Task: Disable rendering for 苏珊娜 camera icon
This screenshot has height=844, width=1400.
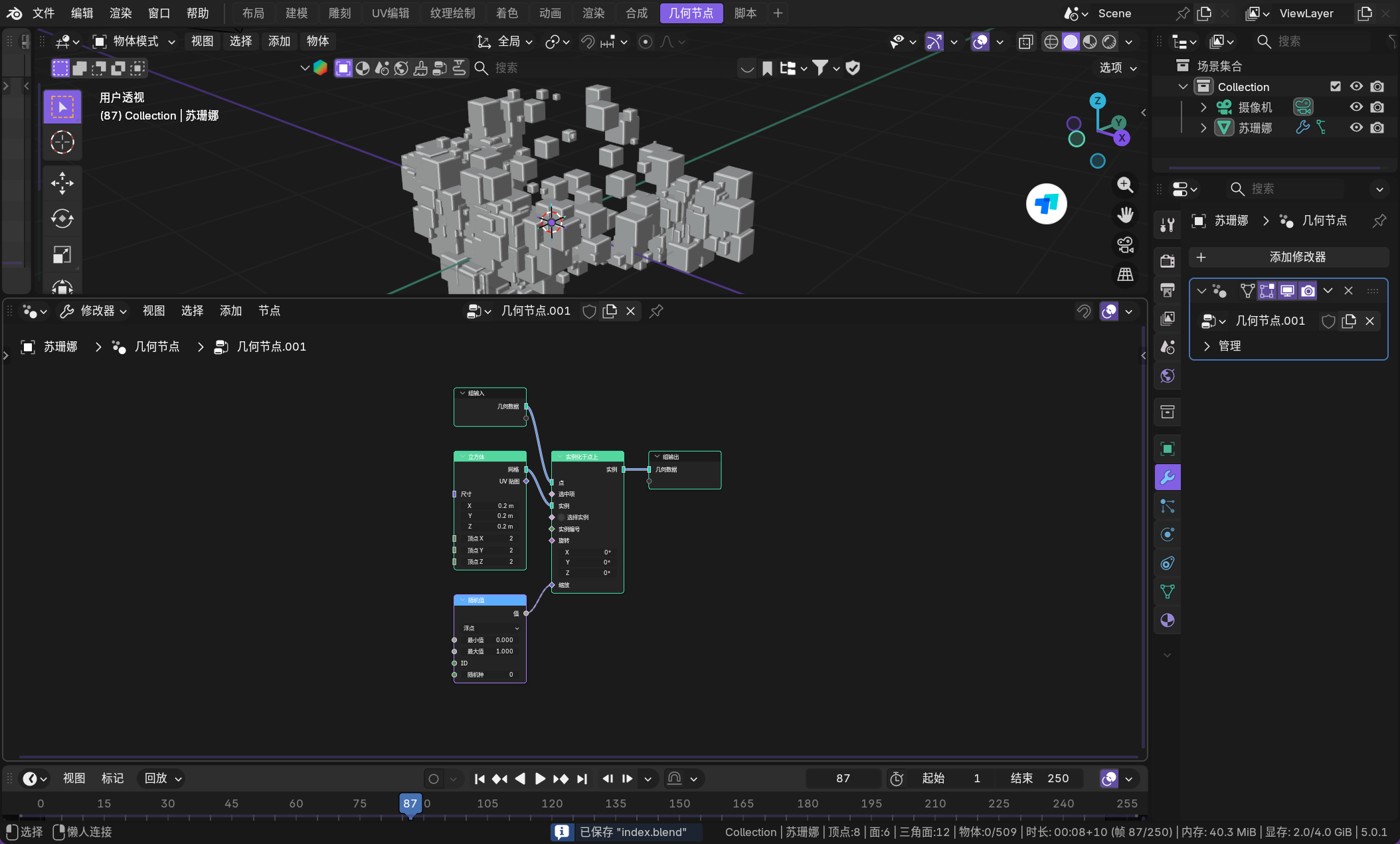Action: click(1377, 127)
